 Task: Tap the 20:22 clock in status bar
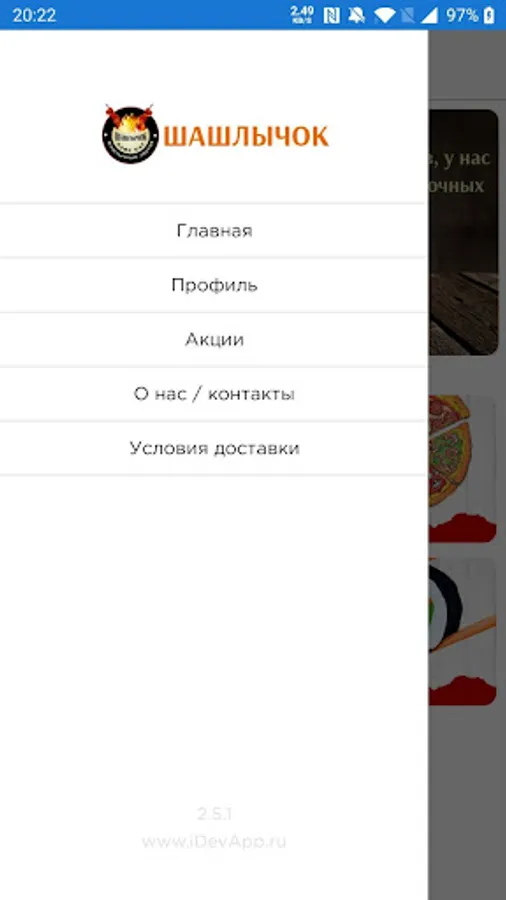coord(34,15)
